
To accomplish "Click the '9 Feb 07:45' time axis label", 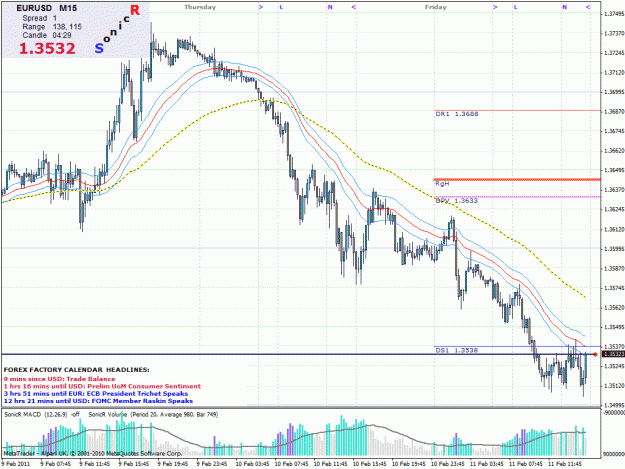I will 55,464.
